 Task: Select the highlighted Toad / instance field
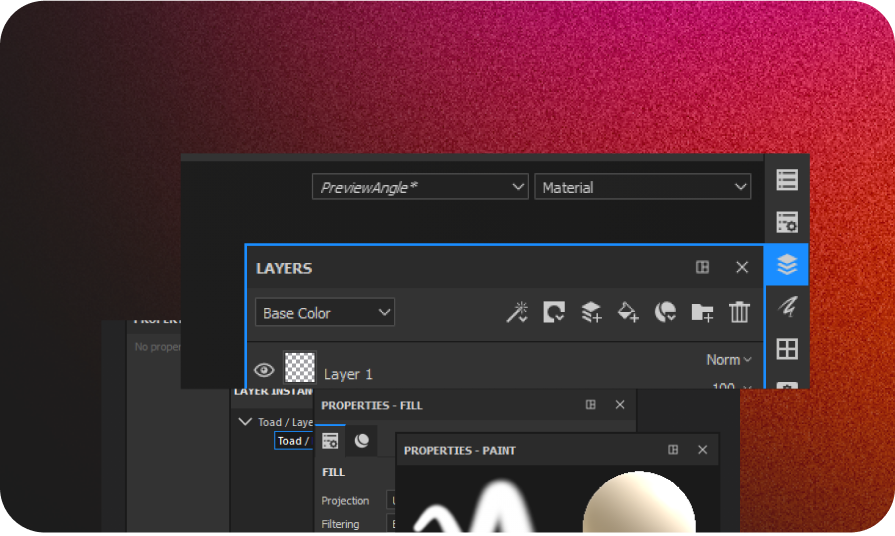click(293, 441)
